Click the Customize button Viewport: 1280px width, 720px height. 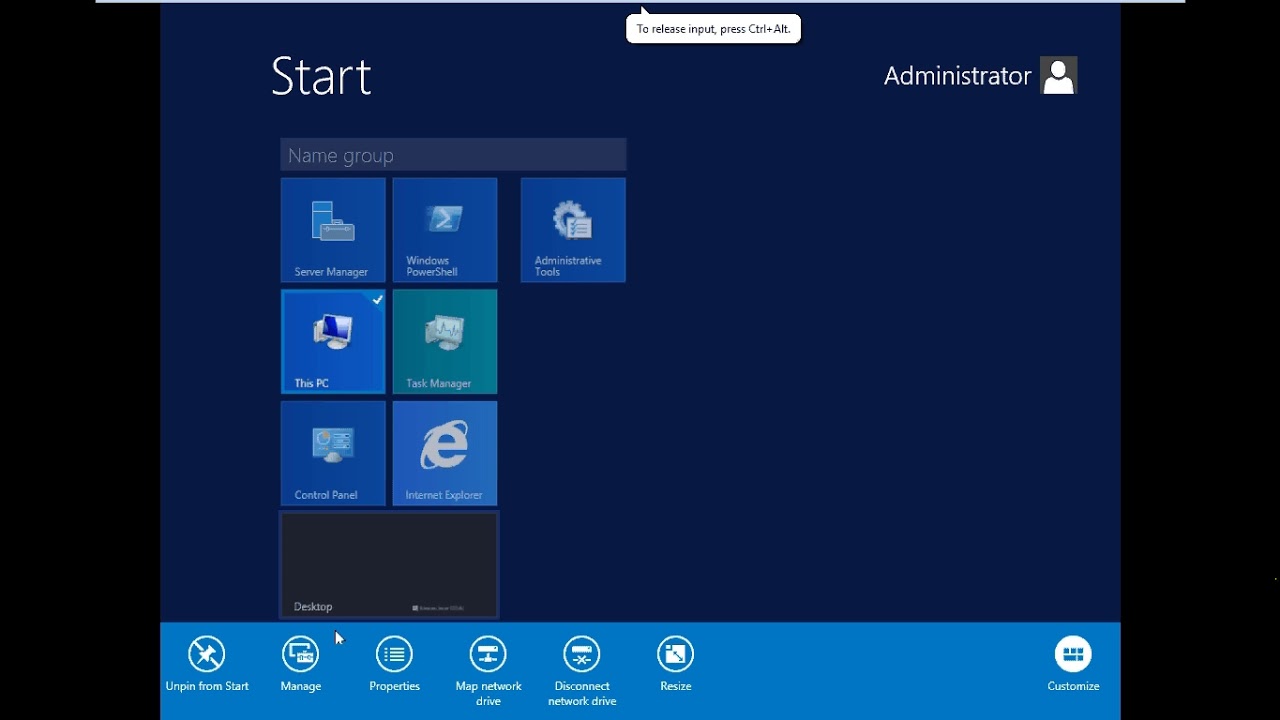(1073, 665)
